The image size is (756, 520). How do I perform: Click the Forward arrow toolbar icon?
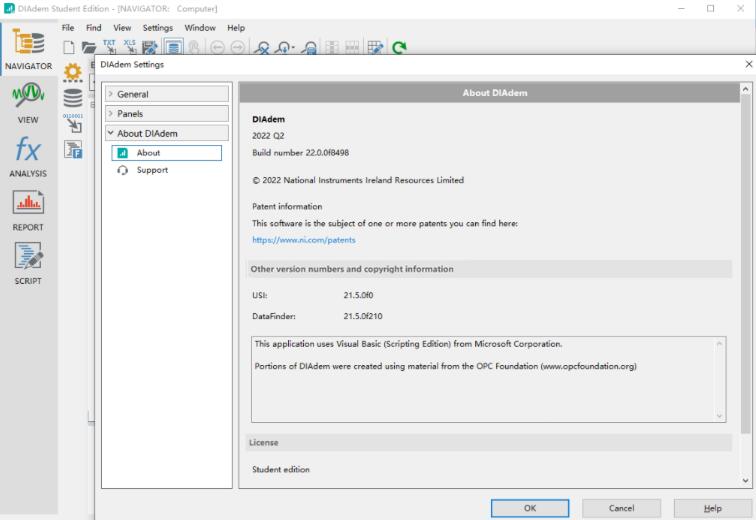[x=238, y=47]
